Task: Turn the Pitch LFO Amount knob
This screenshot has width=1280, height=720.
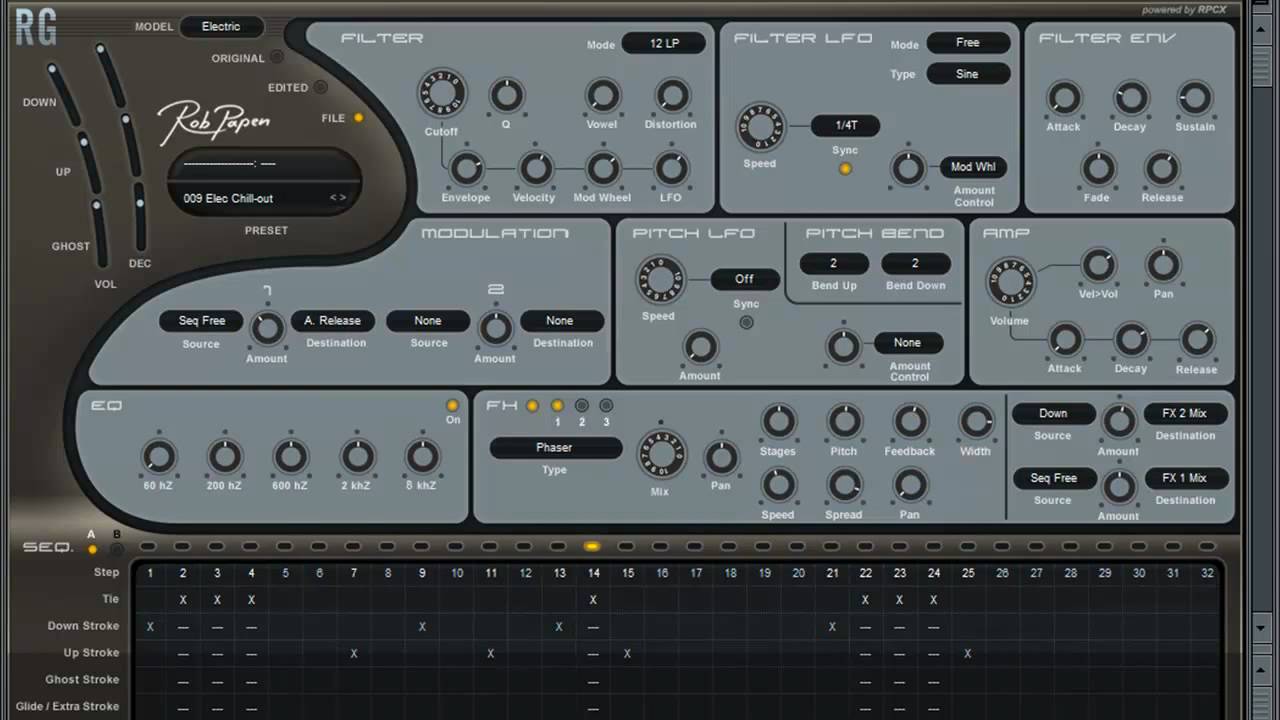Action: [700, 347]
